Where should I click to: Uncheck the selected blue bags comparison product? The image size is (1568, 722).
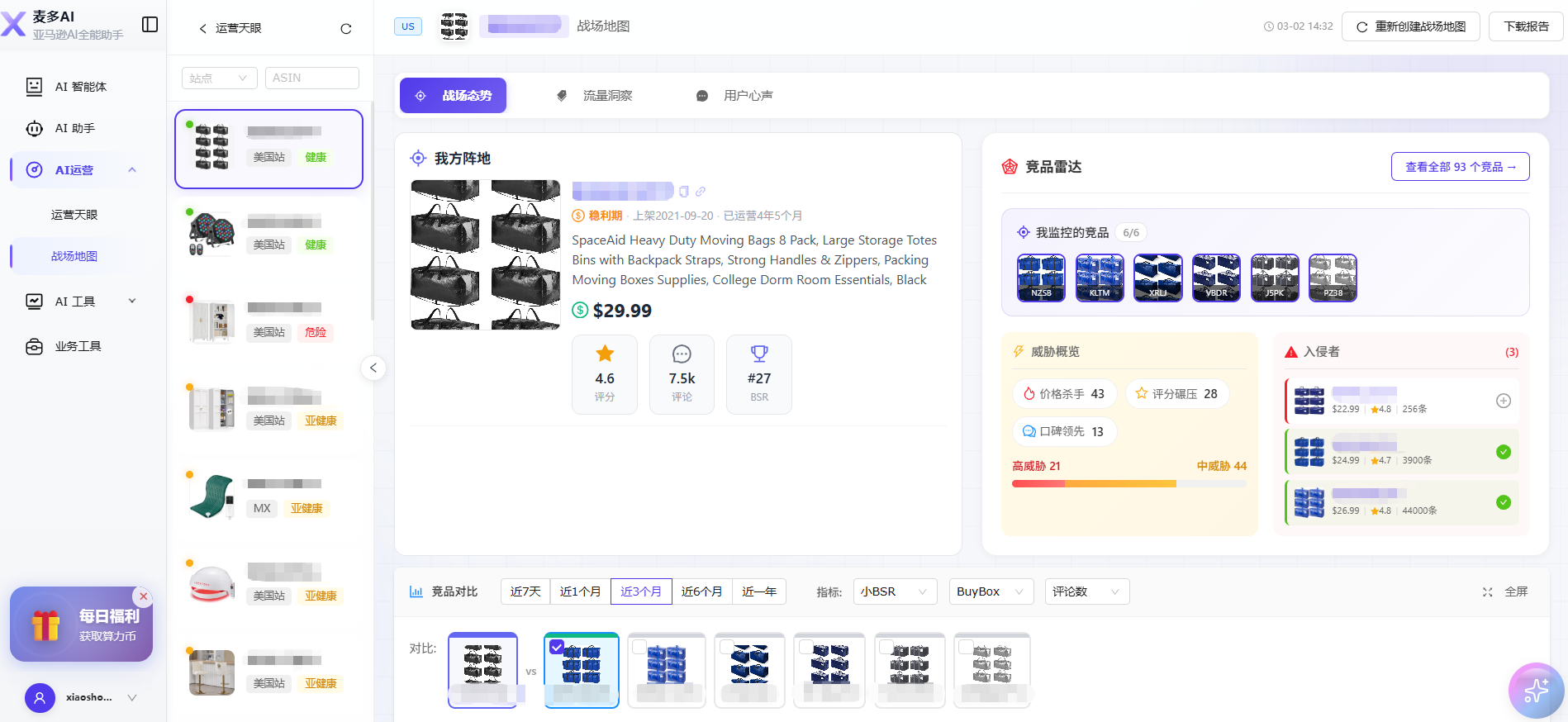(557, 647)
